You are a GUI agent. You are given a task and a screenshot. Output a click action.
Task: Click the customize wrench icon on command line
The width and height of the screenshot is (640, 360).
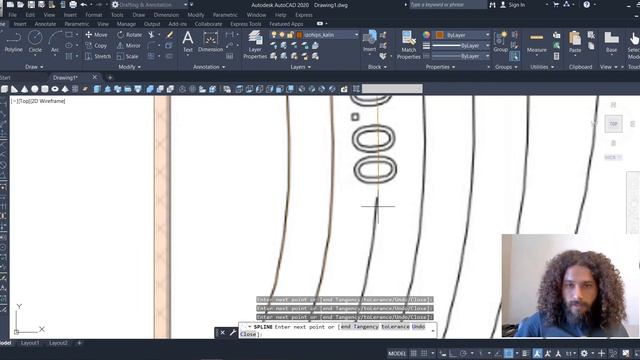233,332
